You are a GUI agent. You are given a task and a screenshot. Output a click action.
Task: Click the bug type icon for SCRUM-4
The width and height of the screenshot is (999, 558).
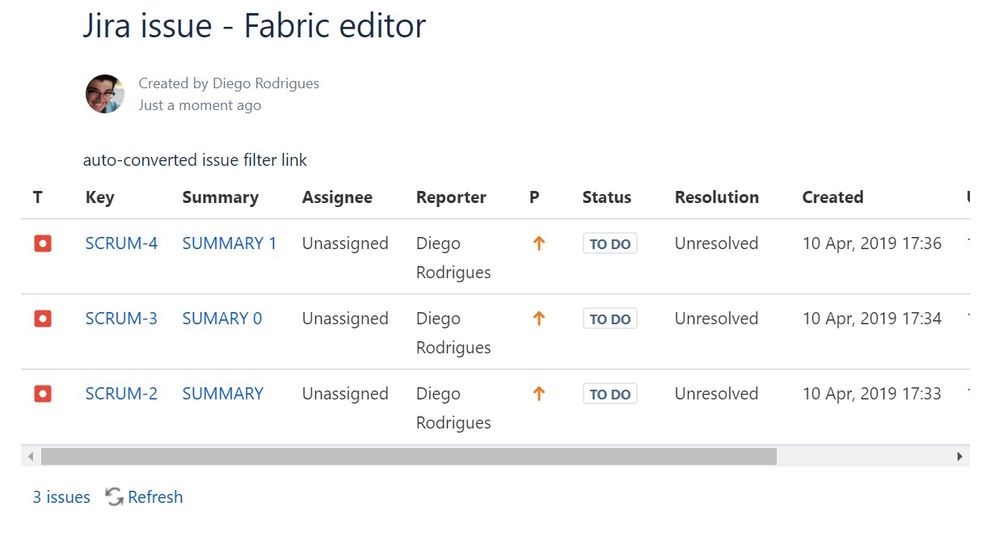click(43, 243)
